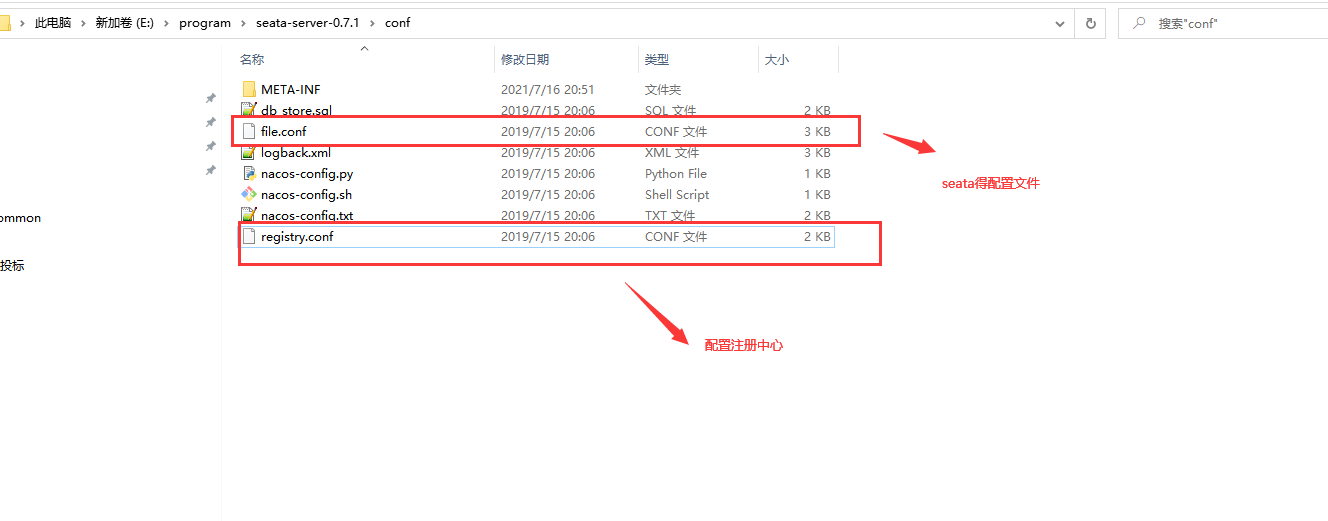
Task: Sort files by the 名称 column header
Action: point(252,60)
